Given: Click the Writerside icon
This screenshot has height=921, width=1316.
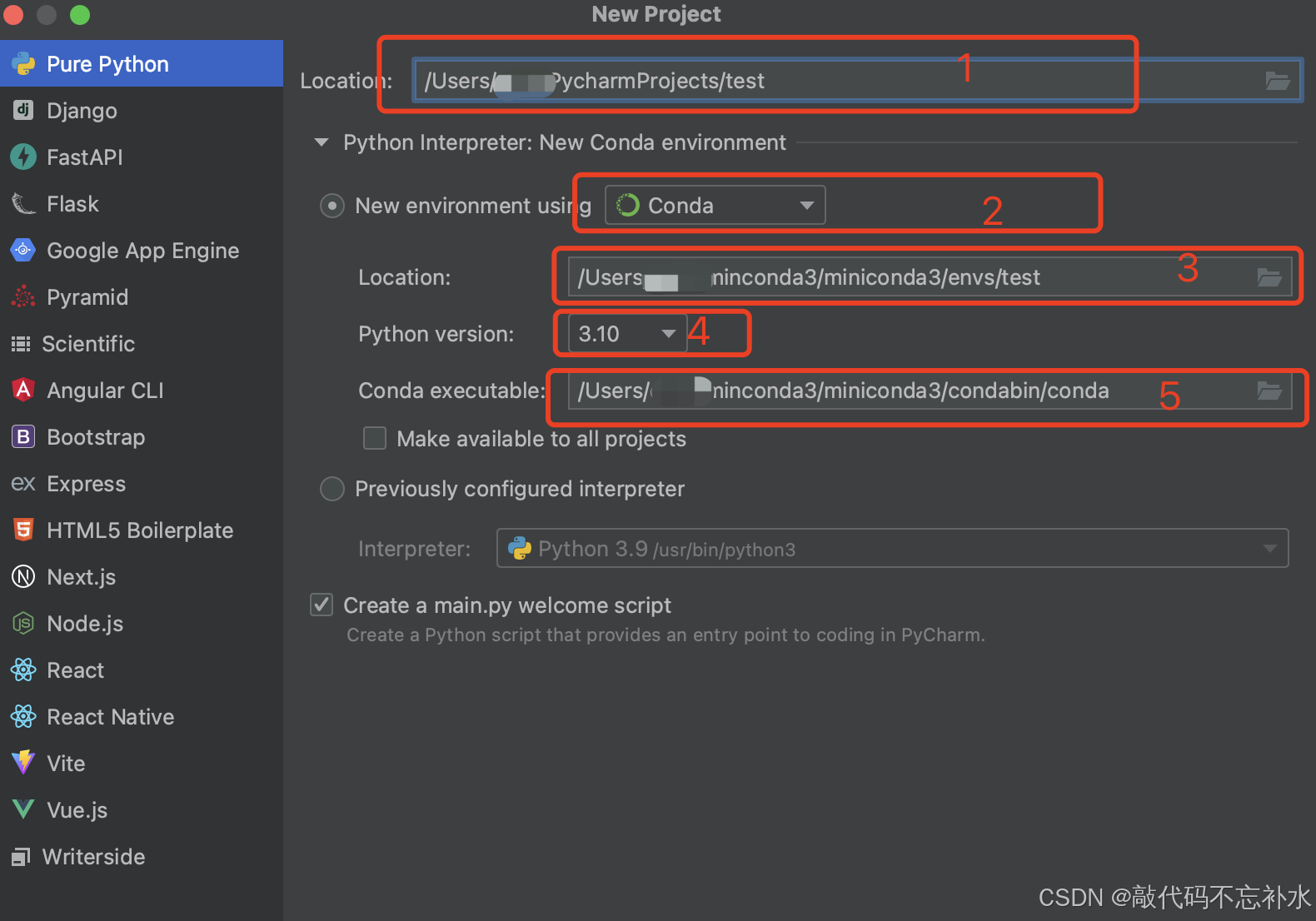Looking at the screenshot, I should (21, 856).
